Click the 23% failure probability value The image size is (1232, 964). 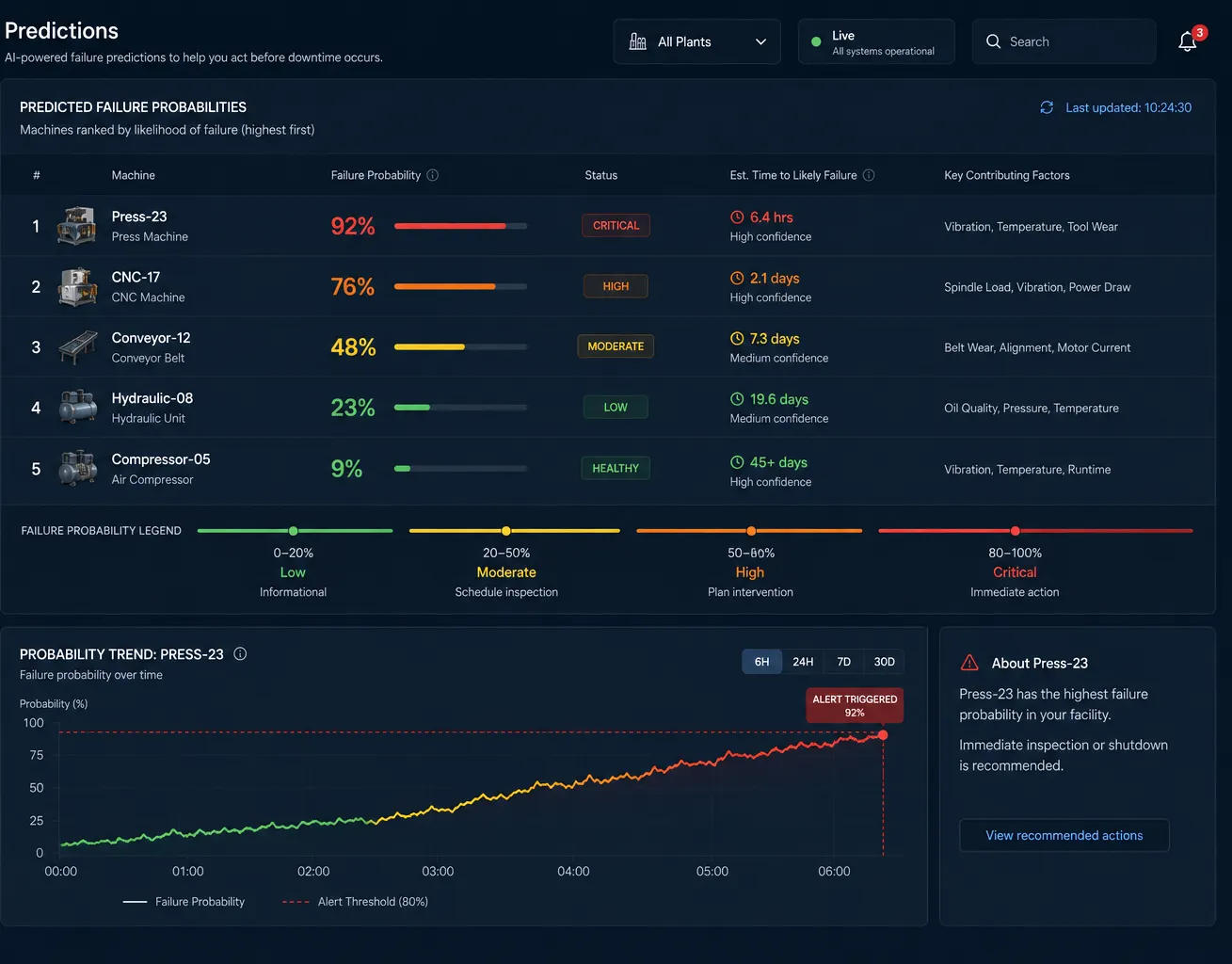(x=353, y=408)
